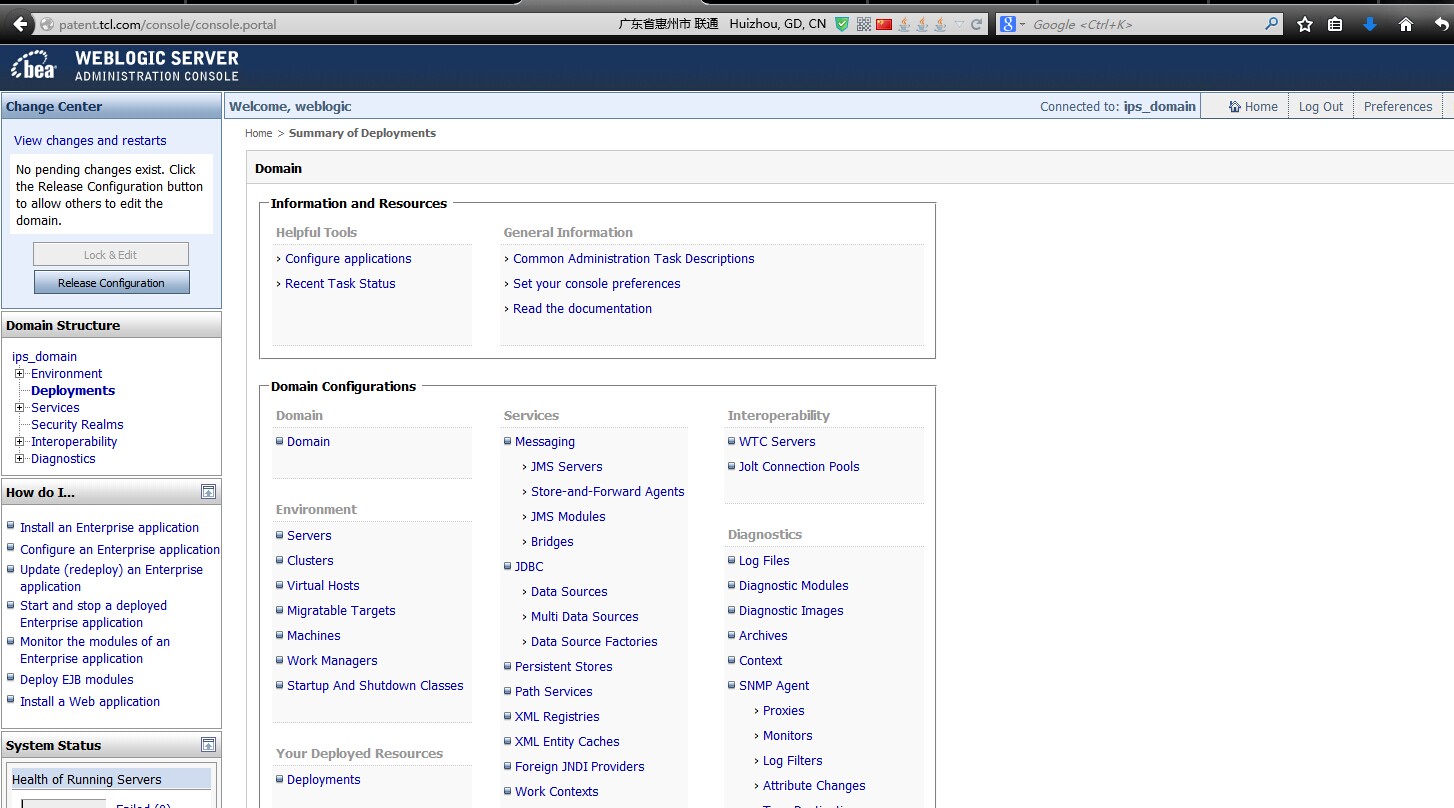The image size is (1454, 808).
Task: Click the China flag icon in address bar
Action: pos(884,24)
